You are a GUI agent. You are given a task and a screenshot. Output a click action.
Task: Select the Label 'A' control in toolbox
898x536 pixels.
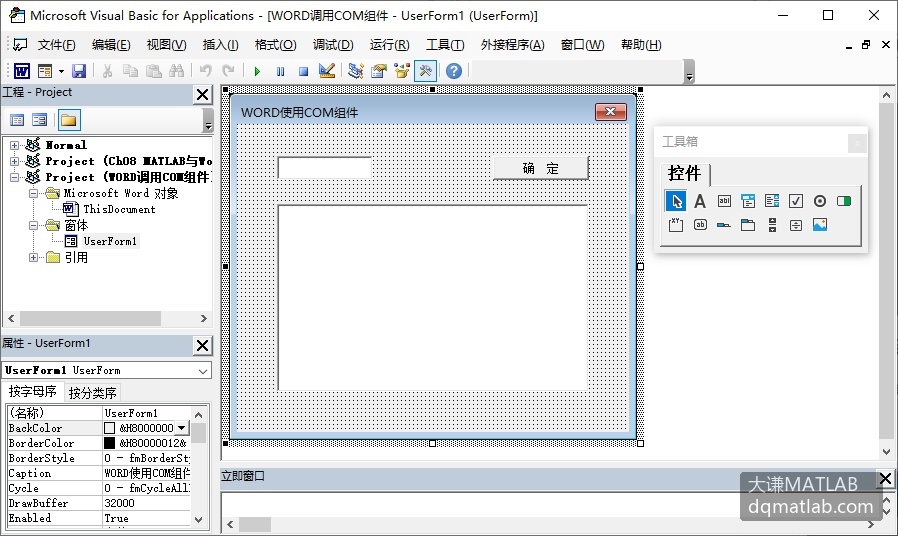[700, 201]
